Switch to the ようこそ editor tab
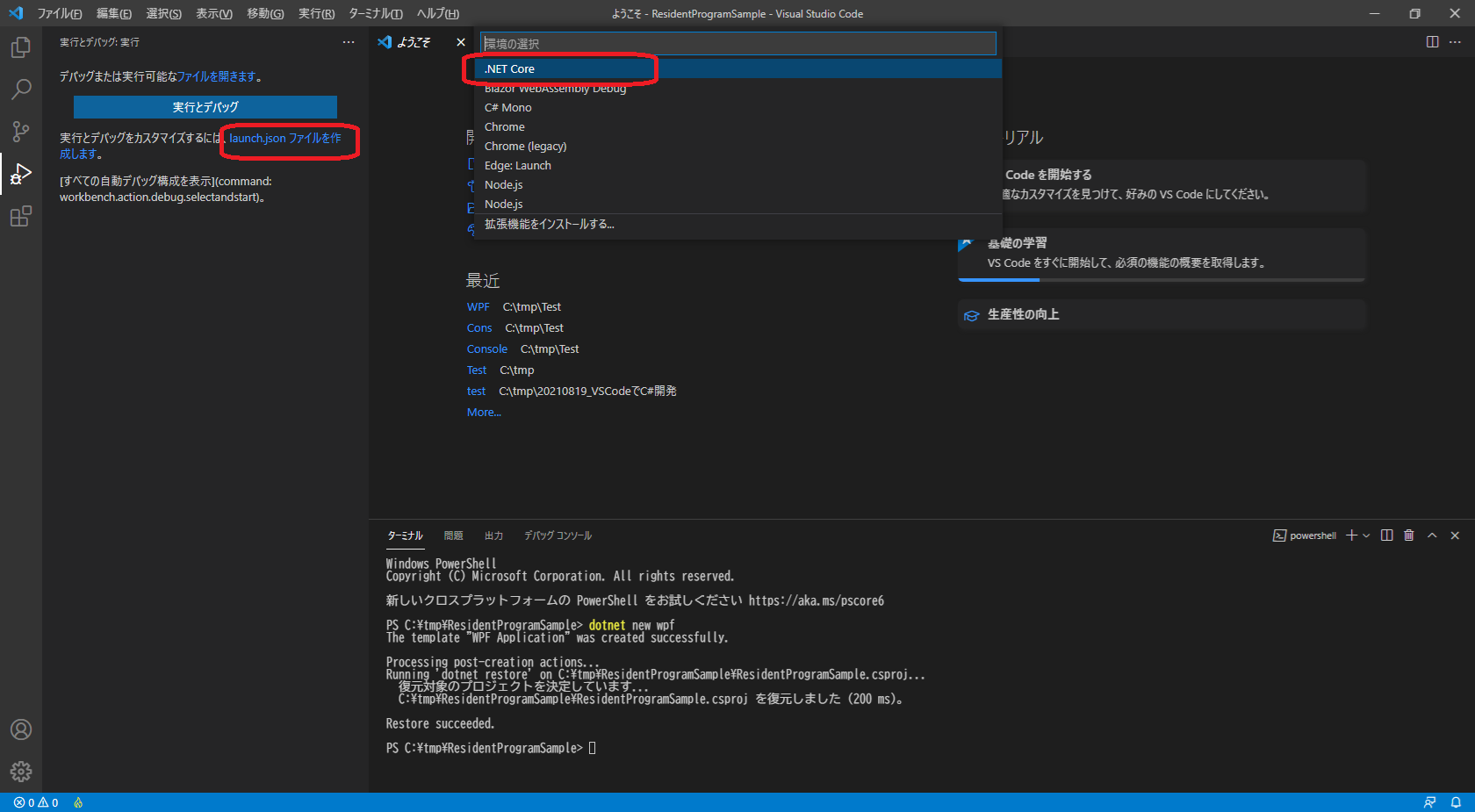The width and height of the screenshot is (1475, 812). click(413, 42)
